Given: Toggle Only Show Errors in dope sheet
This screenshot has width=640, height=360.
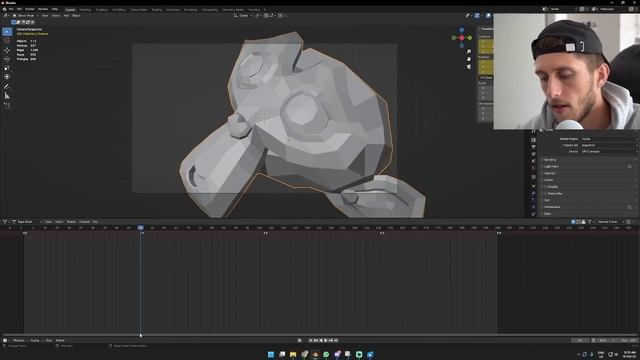Looking at the screenshot, I should [583, 222].
